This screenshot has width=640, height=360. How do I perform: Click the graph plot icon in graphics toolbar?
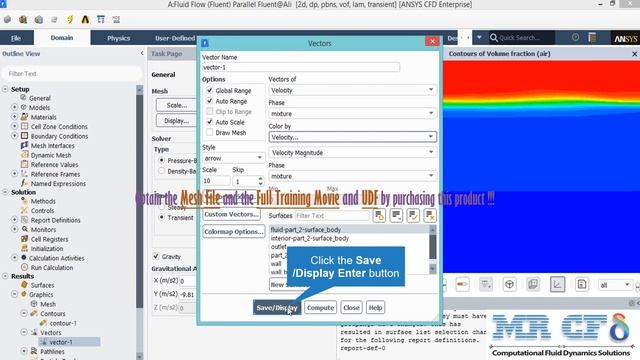click(558, 284)
